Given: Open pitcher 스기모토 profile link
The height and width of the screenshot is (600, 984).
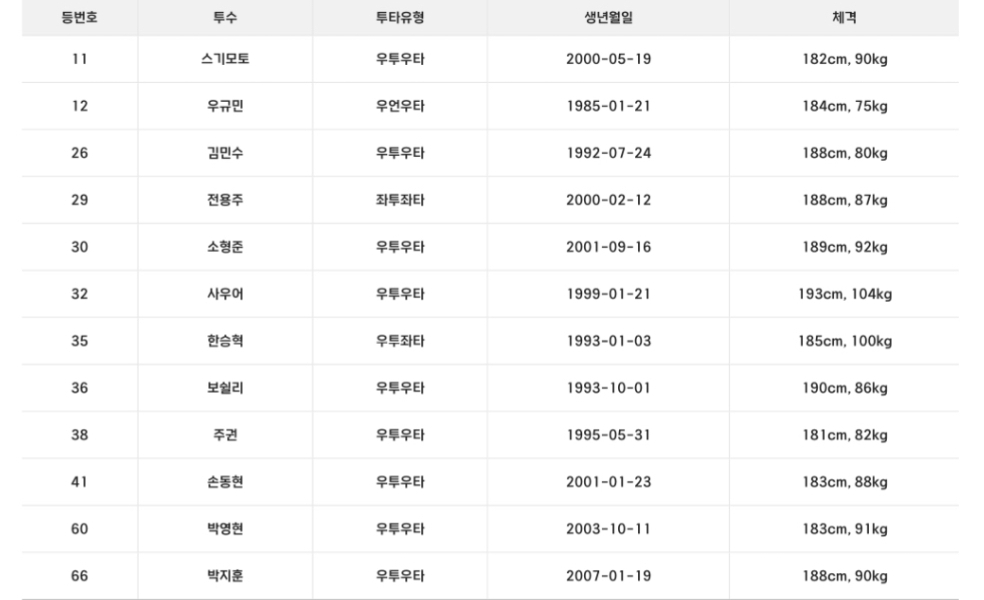Looking at the screenshot, I should point(225,59).
